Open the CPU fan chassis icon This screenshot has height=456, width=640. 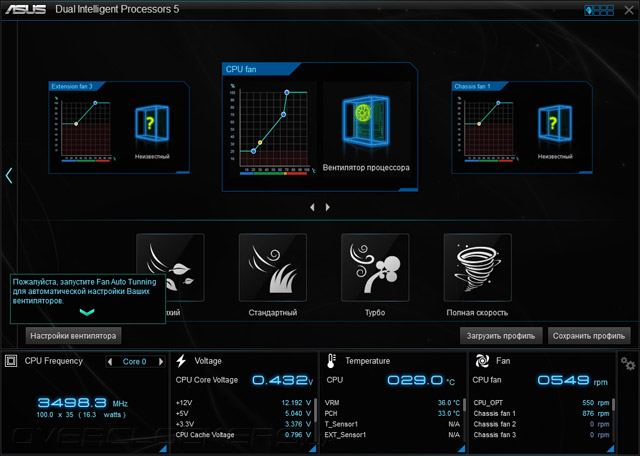pos(366,121)
